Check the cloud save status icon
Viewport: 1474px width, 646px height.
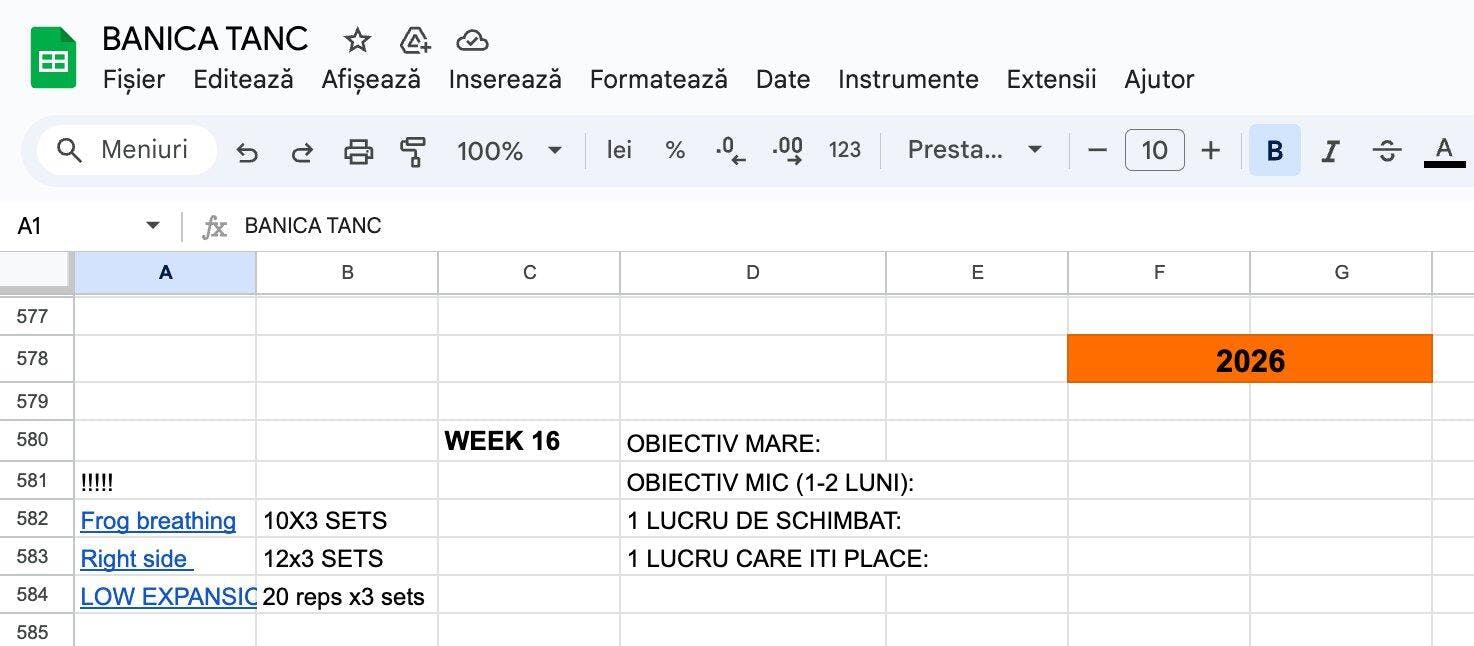click(471, 40)
